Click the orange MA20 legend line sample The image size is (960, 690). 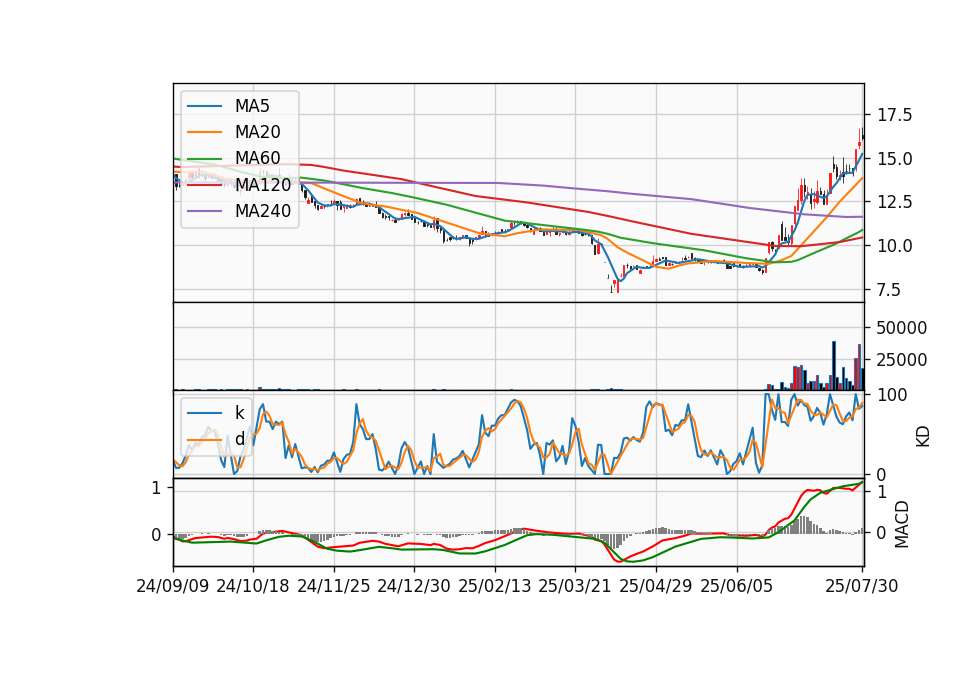(204, 132)
